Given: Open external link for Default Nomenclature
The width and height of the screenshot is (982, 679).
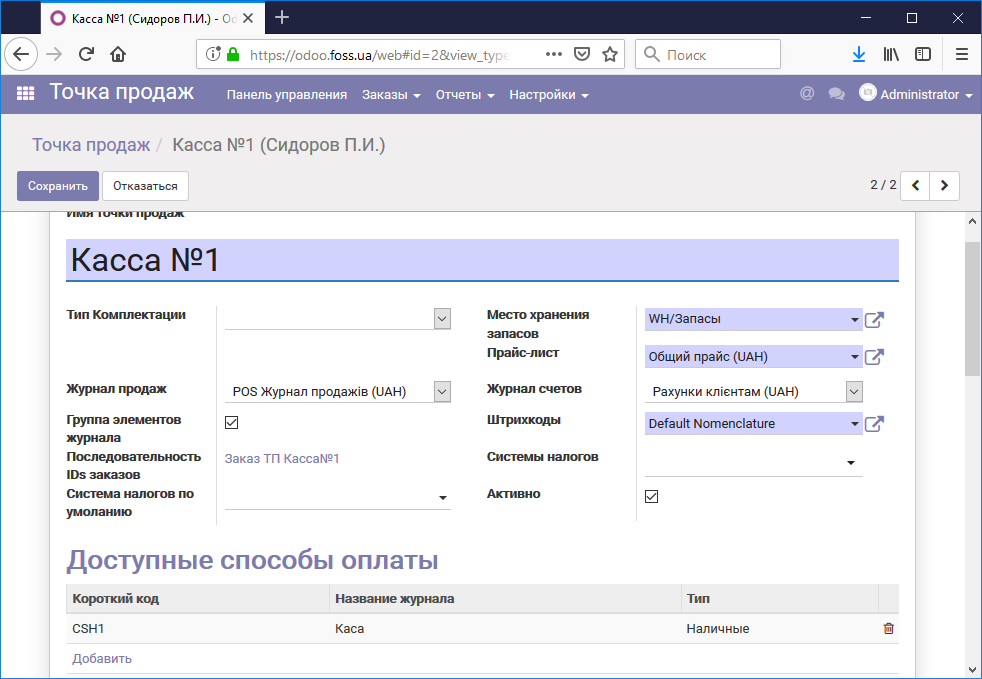Looking at the screenshot, I should pos(874,424).
